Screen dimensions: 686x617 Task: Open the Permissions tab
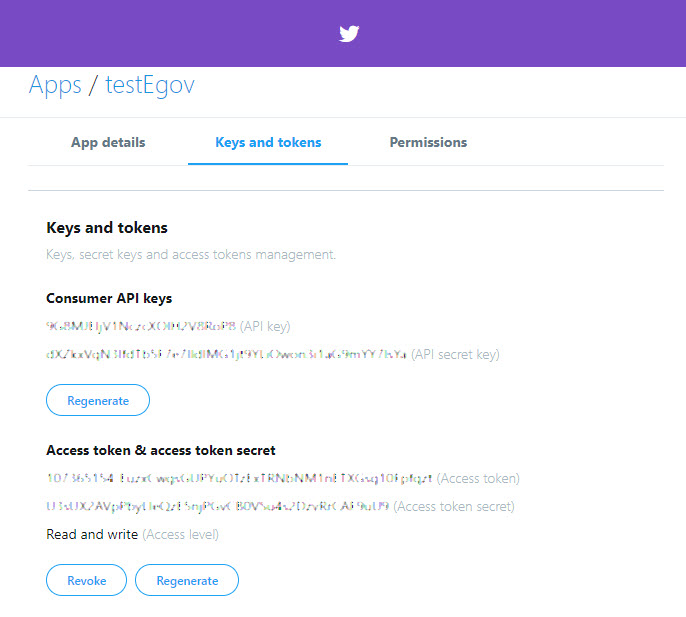[428, 142]
